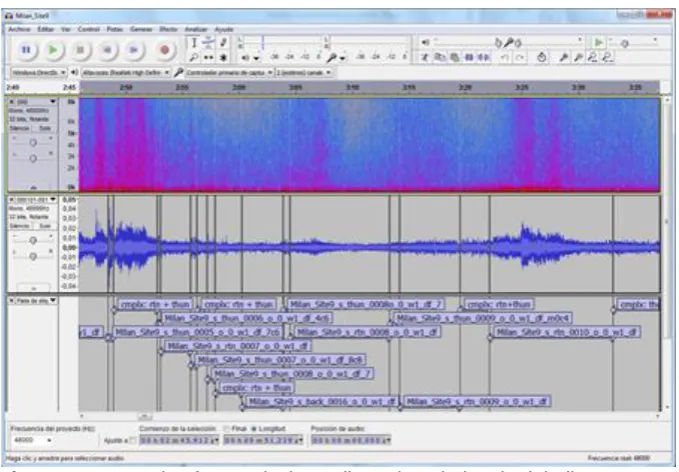The image size is (679, 472).
Task: Click Silencio on the waveform track
Action: (19, 226)
